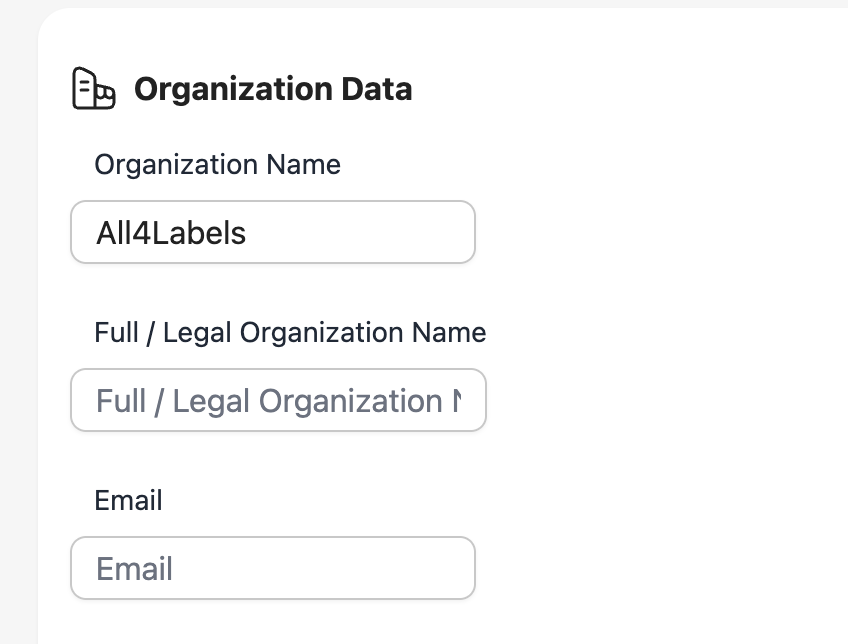The height and width of the screenshot is (644, 848).
Task: Click the Full / Legal Organization Name label
Action: [290, 332]
